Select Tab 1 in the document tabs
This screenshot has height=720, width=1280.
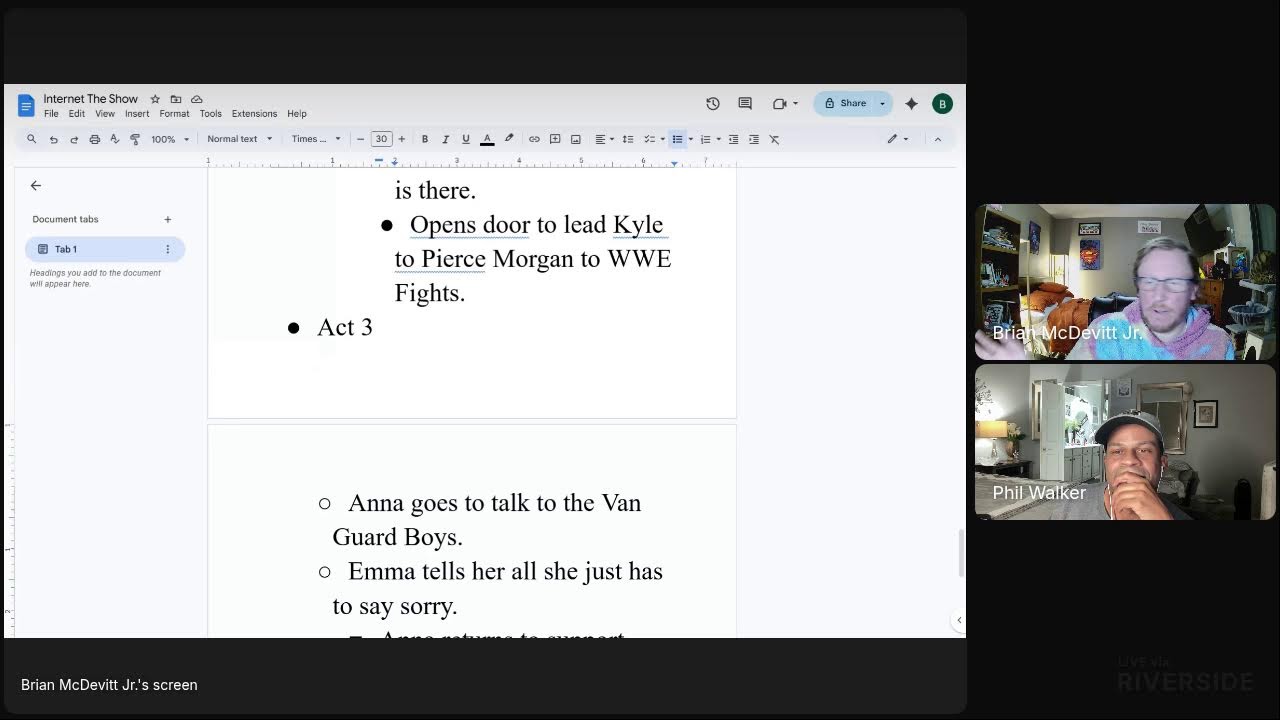[x=105, y=249]
